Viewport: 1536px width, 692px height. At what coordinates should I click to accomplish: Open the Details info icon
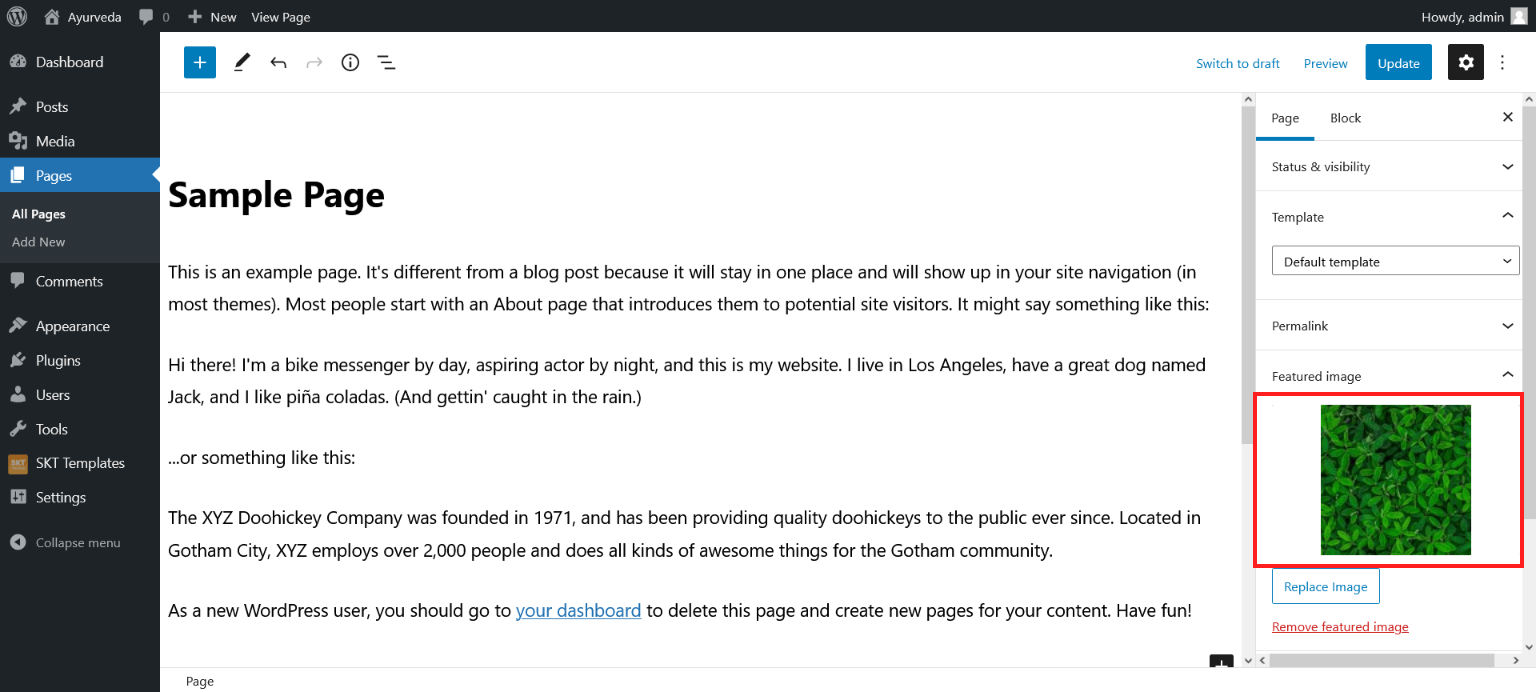(x=350, y=62)
